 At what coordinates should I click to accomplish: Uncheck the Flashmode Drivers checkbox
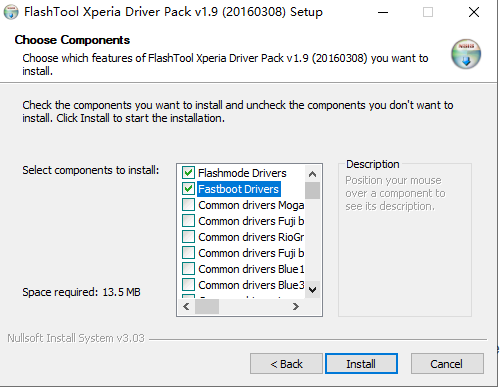188,173
